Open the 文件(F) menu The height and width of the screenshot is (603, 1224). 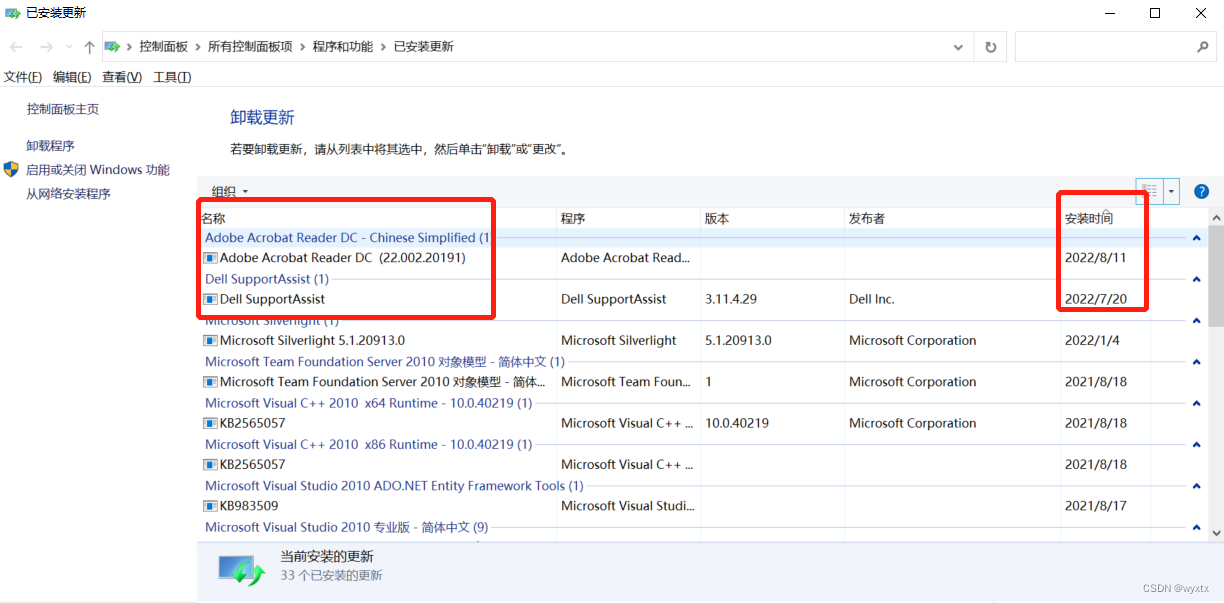click(x=22, y=77)
